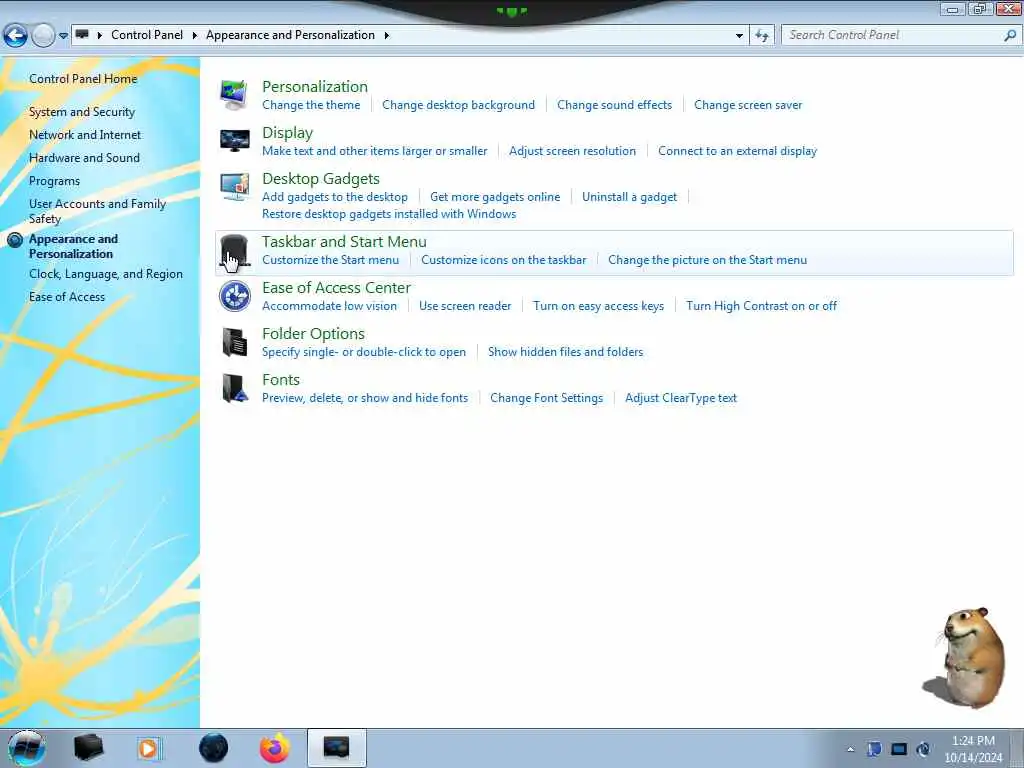Screen dimensions: 1024x768
Task: Open the Taskbar and Start Menu icon
Action: coord(234,251)
